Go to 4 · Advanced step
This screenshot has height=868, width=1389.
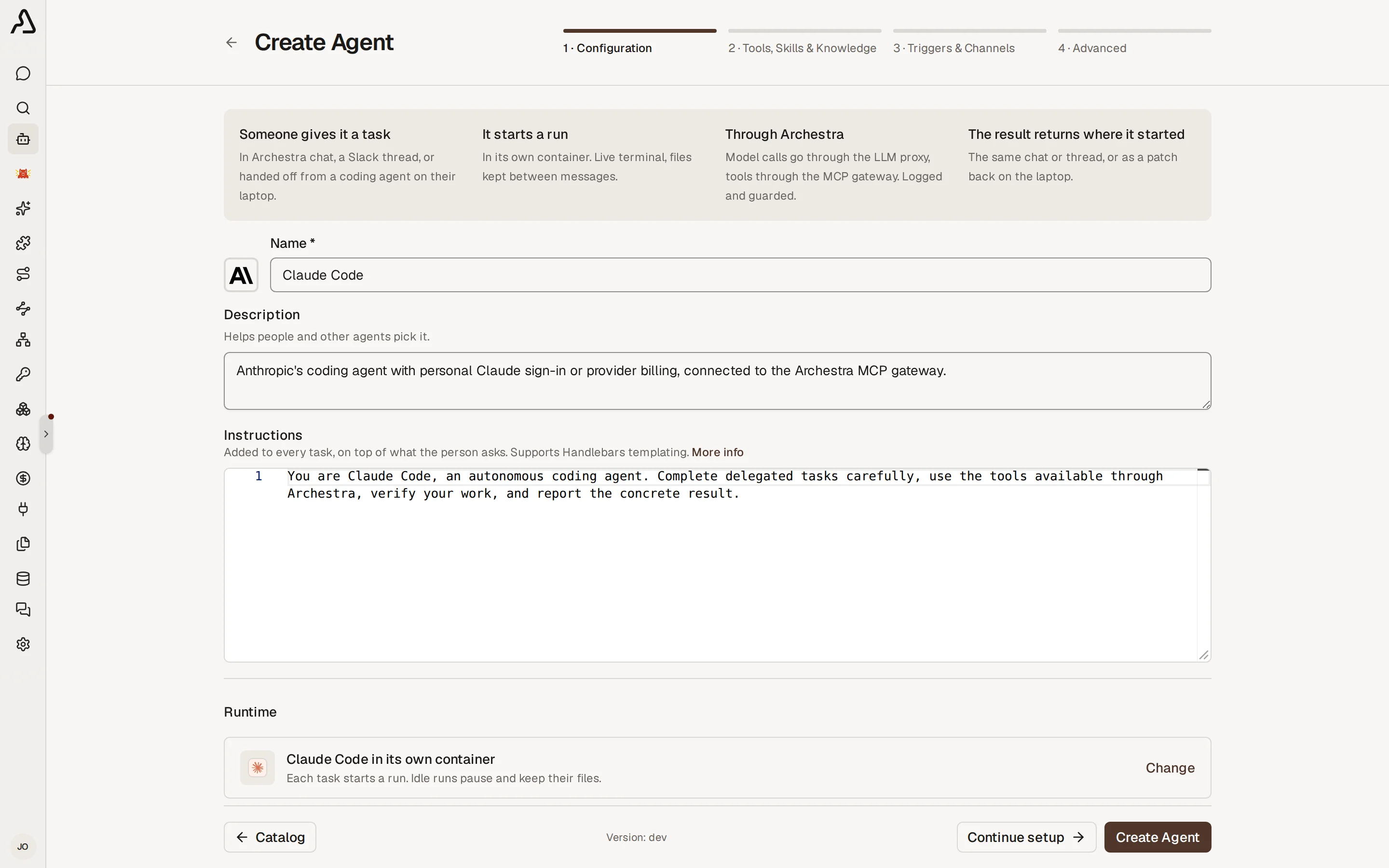(x=1134, y=42)
